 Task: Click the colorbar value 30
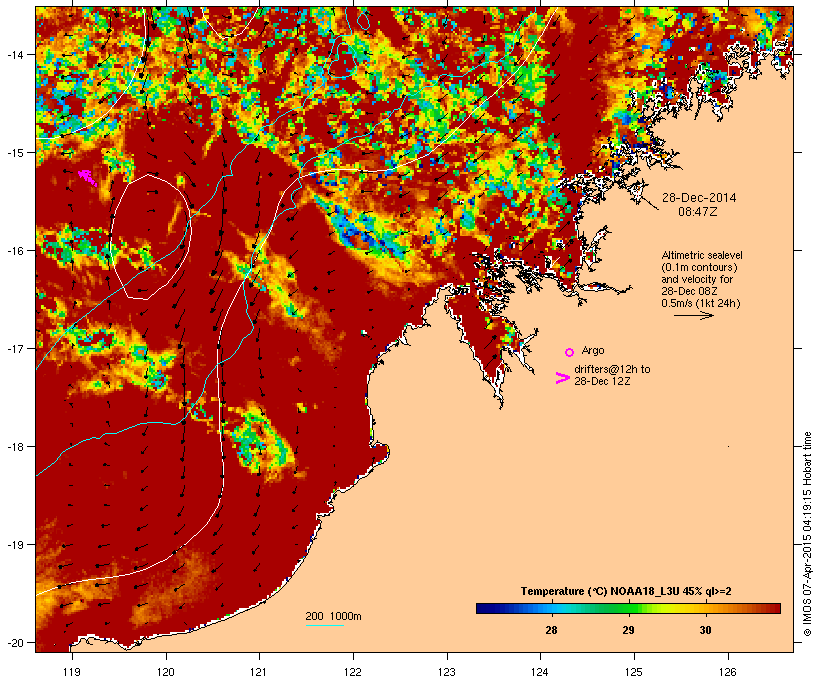click(x=705, y=630)
